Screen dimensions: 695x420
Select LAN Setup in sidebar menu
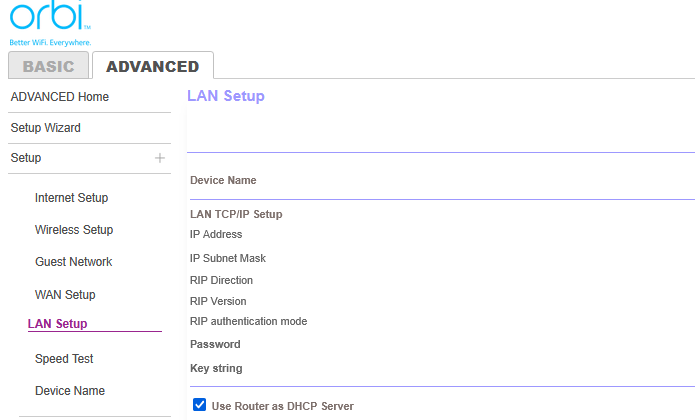57,324
